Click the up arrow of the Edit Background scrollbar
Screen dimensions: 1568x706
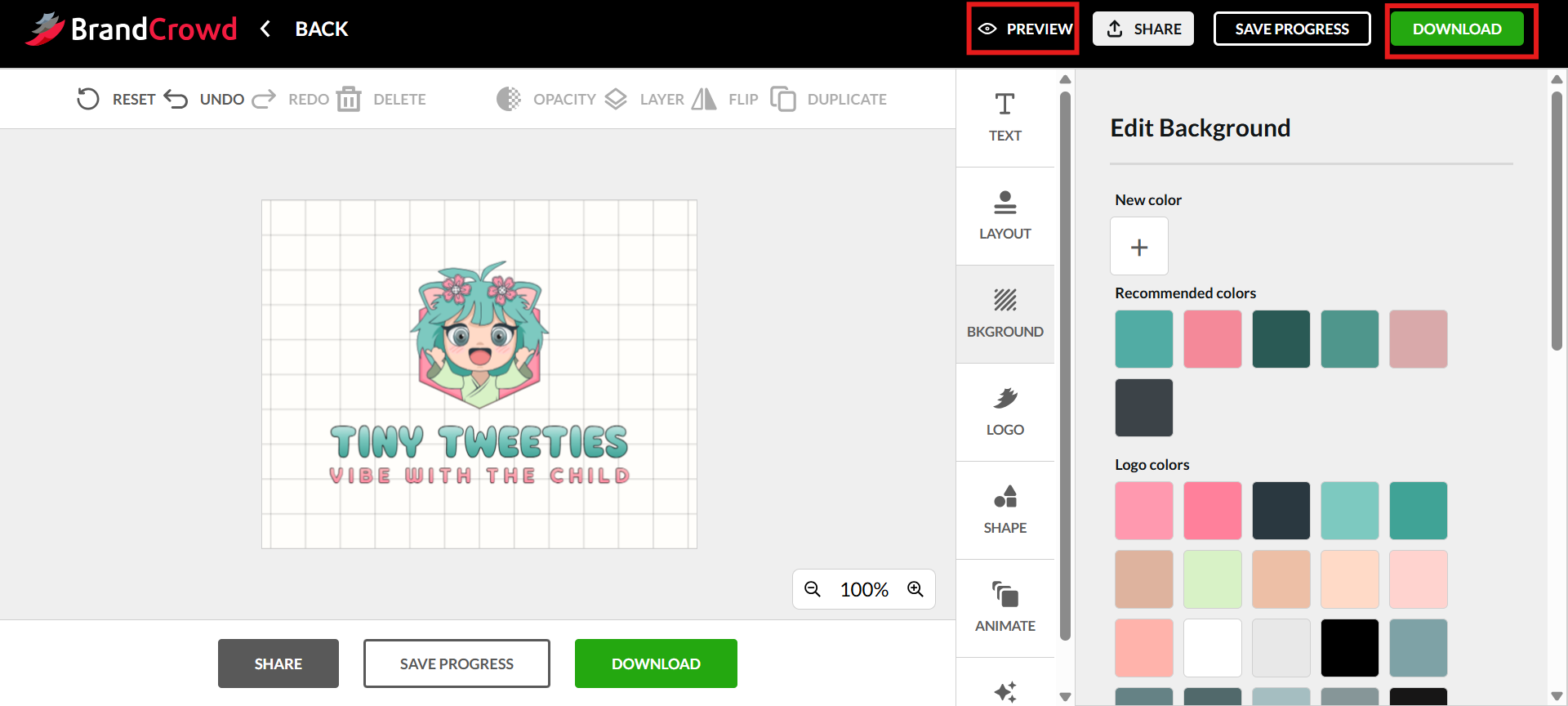[1557, 79]
